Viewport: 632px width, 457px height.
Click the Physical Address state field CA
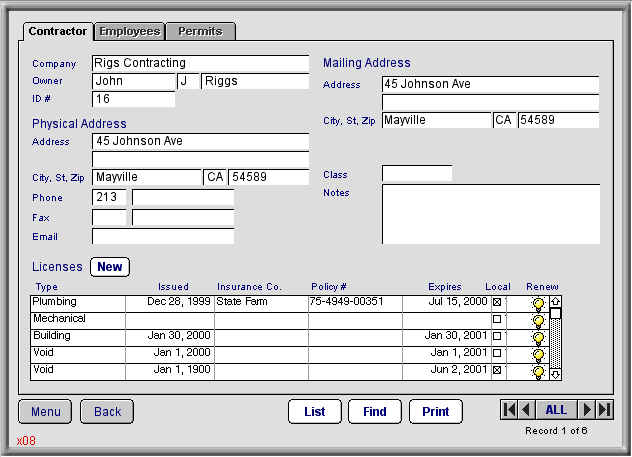[215, 177]
